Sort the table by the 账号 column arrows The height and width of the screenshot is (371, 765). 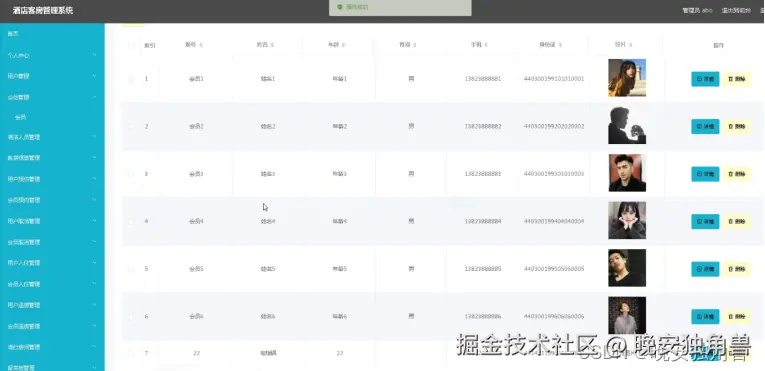coord(201,45)
